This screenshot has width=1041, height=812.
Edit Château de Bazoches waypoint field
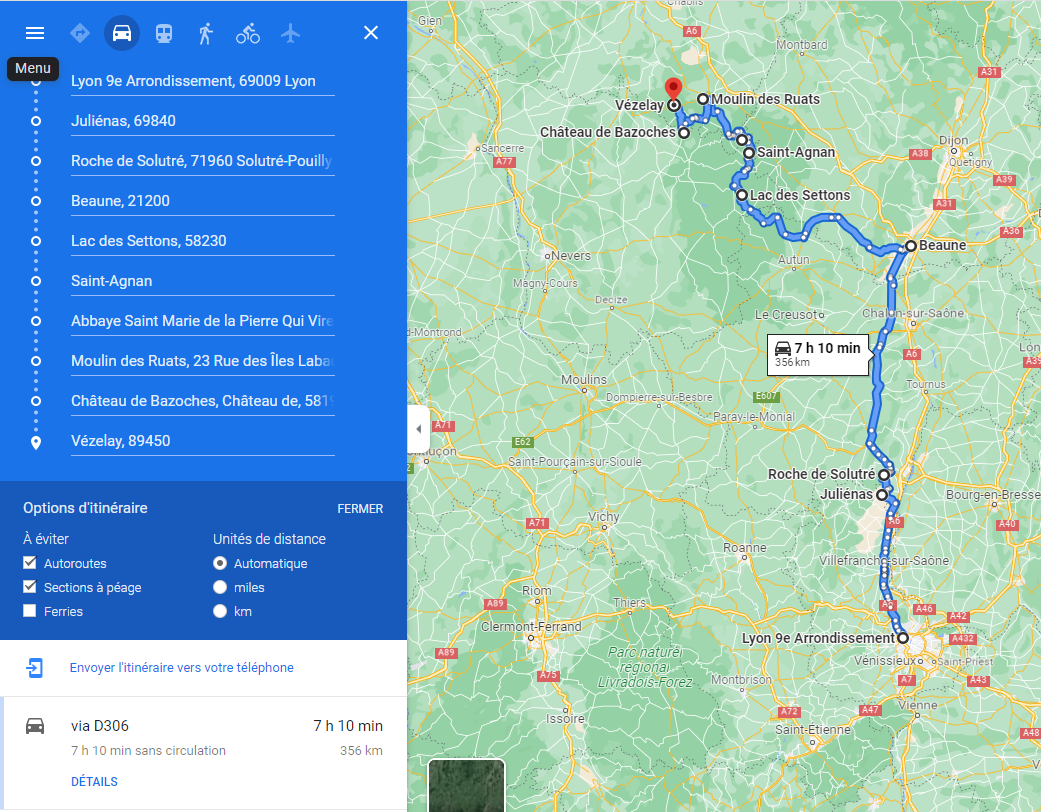(202, 401)
